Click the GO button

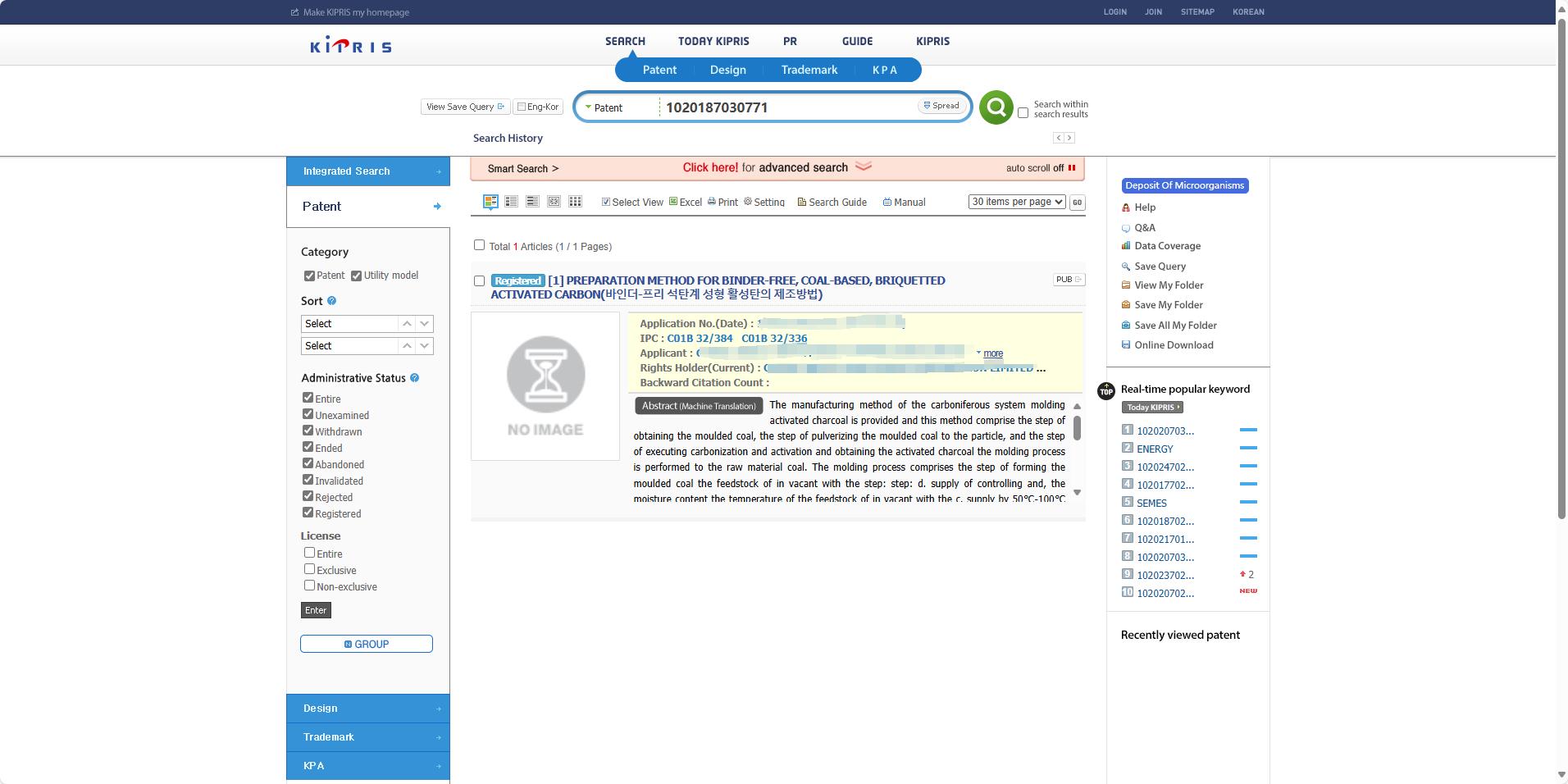tap(1077, 203)
